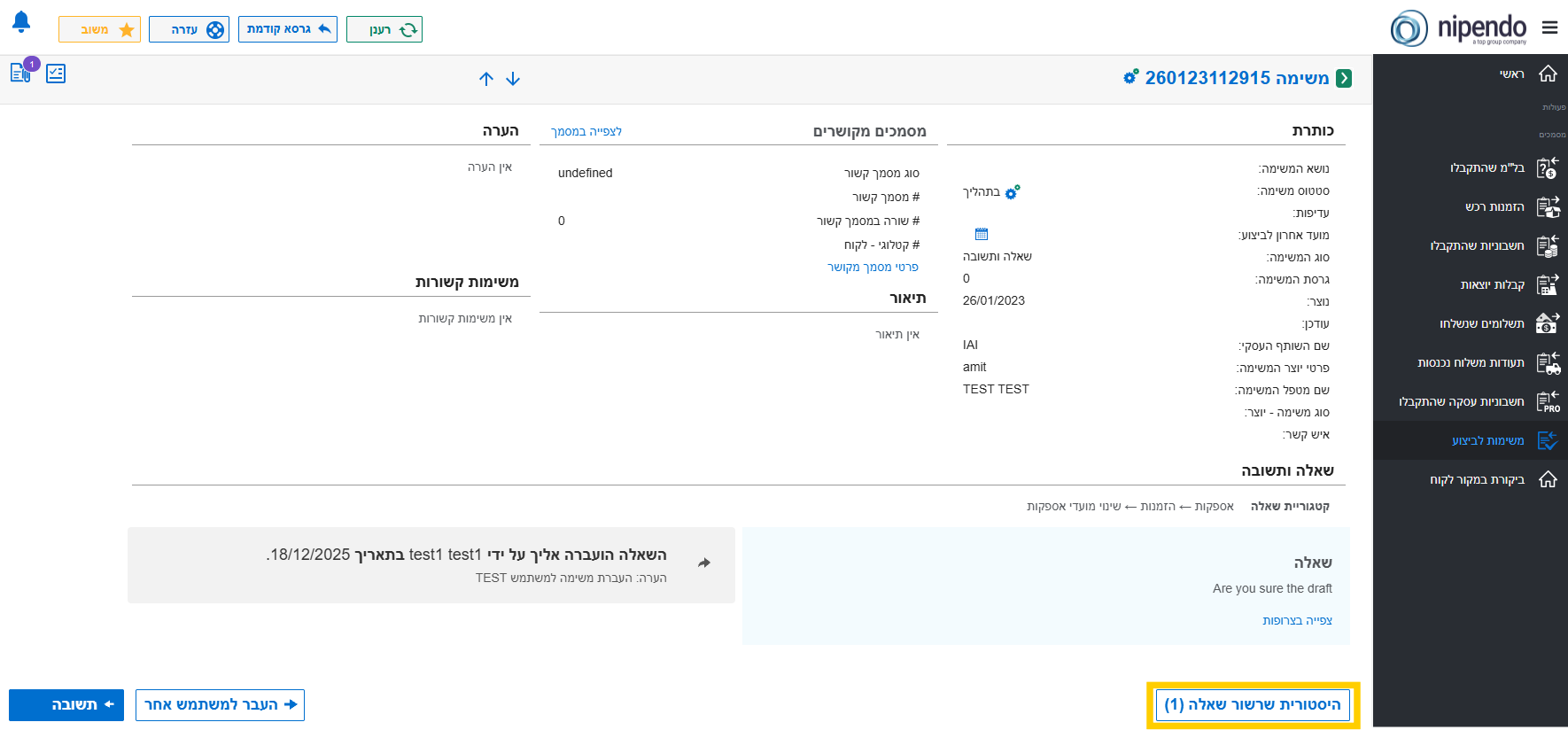Click forward arrow icon in transferred-question note
The width and height of the screenshot is (1568, 730).
704,563
